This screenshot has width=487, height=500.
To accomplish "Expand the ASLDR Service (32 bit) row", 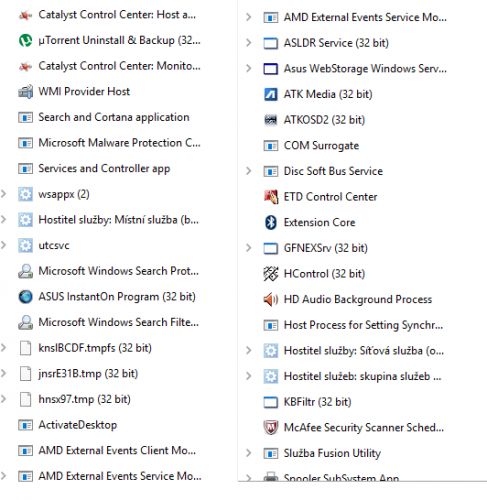I will click(x=249, y=43).
